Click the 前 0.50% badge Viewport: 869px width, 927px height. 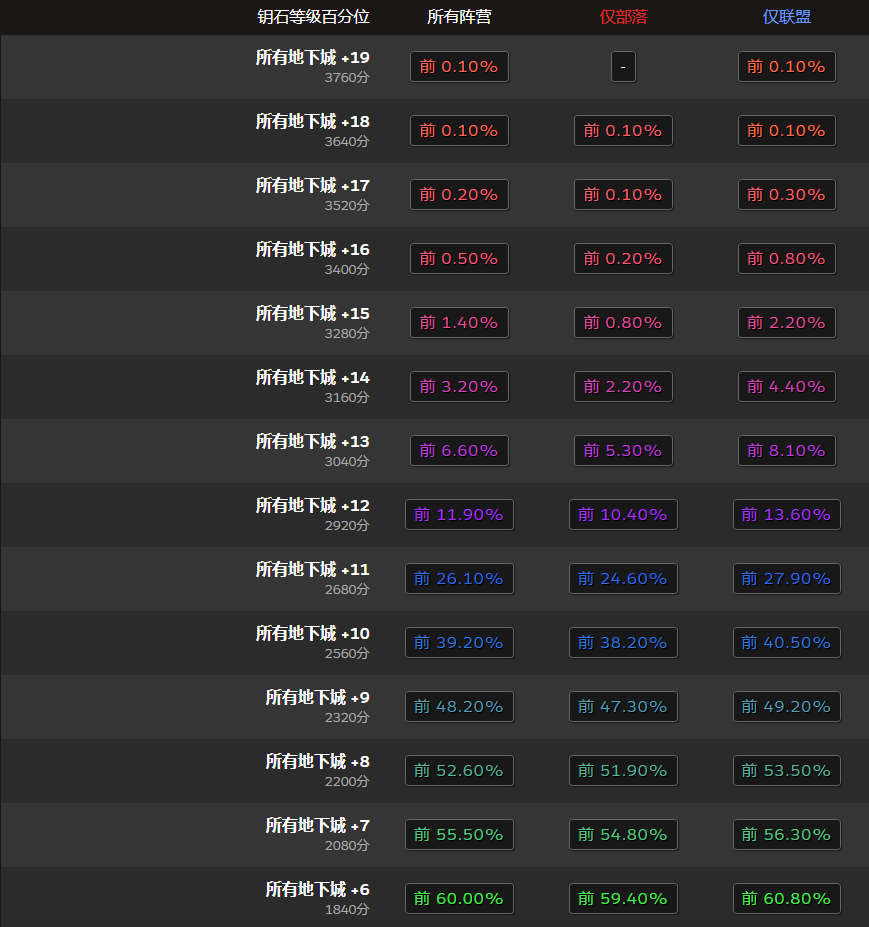click(x=459, y=258)
